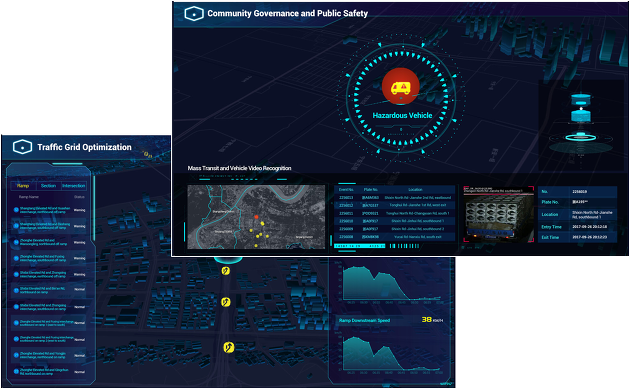Screen dimensions: 630x389
Task: Switch to the Section tab
Action: tap(48, 186)
